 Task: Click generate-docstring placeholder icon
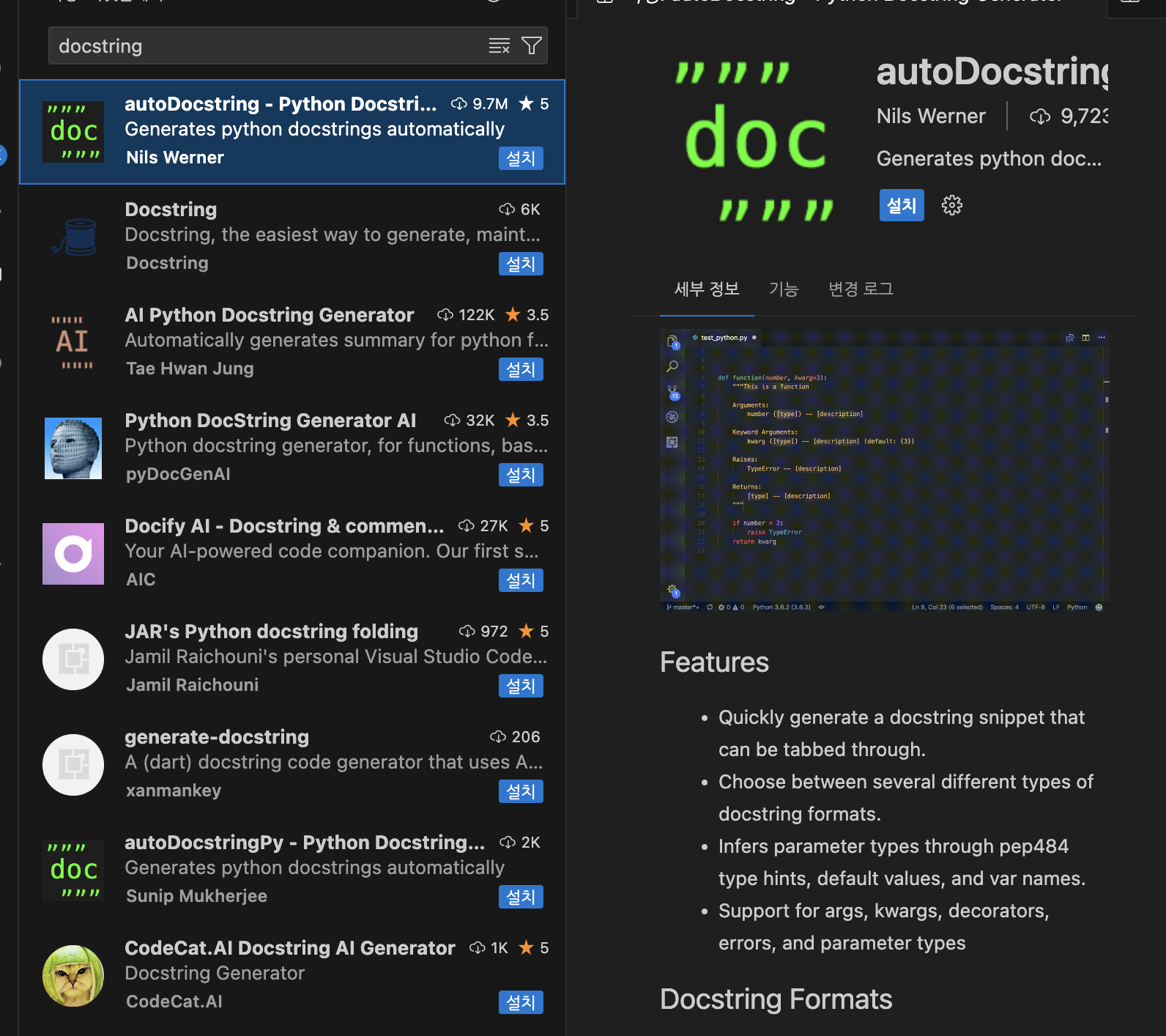[x=73, y=765]
